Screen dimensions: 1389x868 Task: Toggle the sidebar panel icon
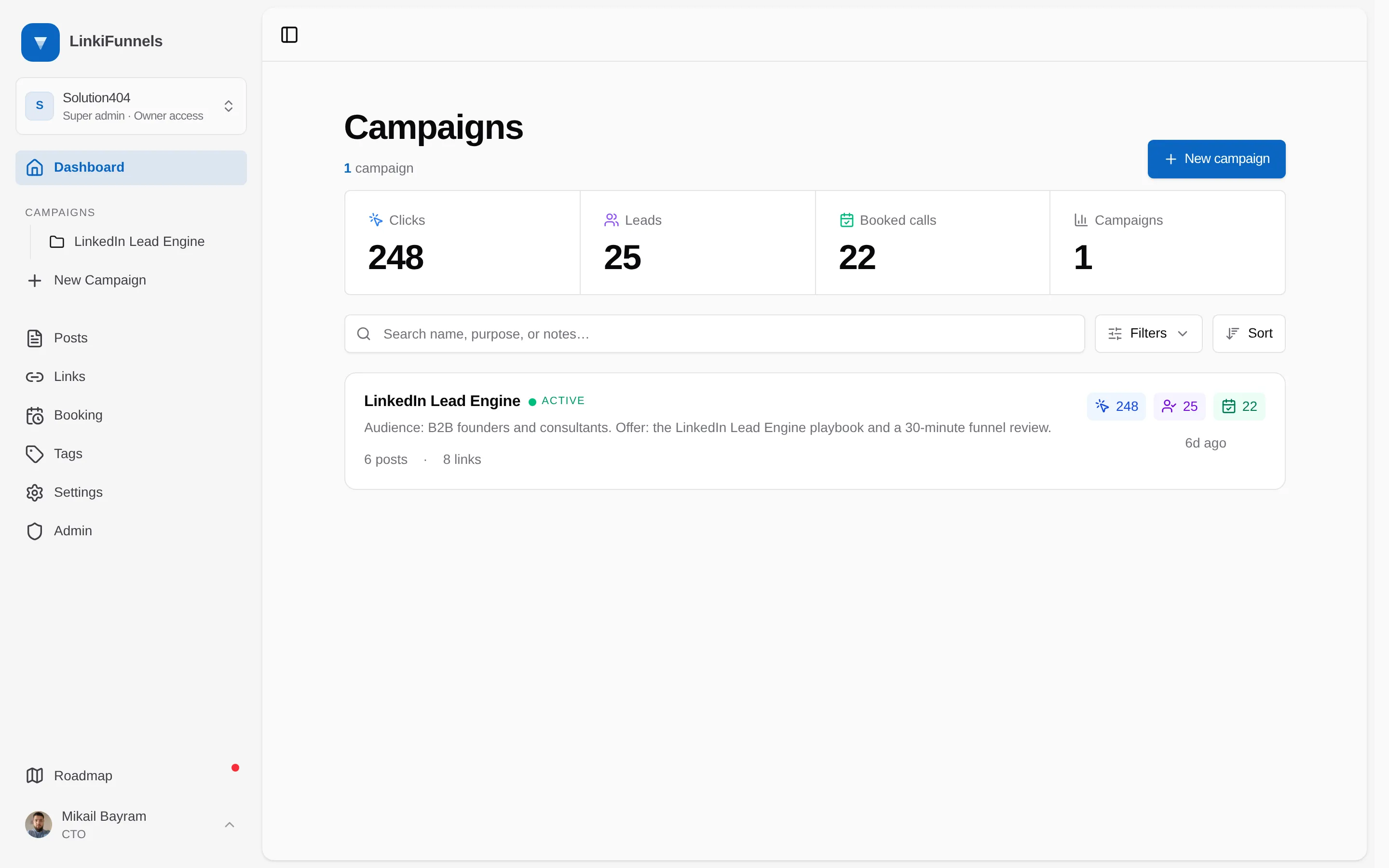pyautogui.click(x=289, y=34)
